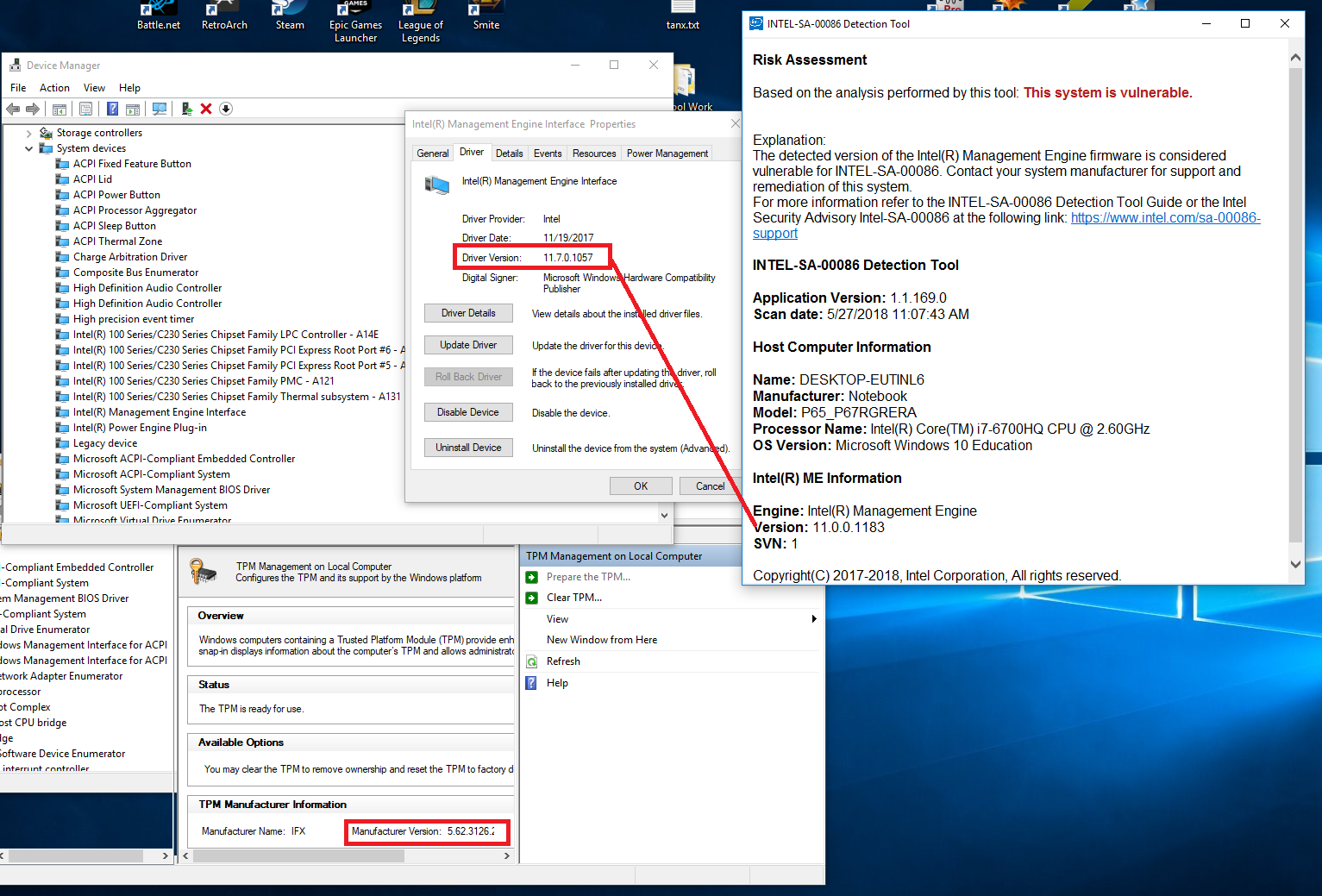This screenshot has height=896, width=1322.
Task: Click the INTEL-SA-00086 Detection Tool title icon
Action: click(756, 23)
